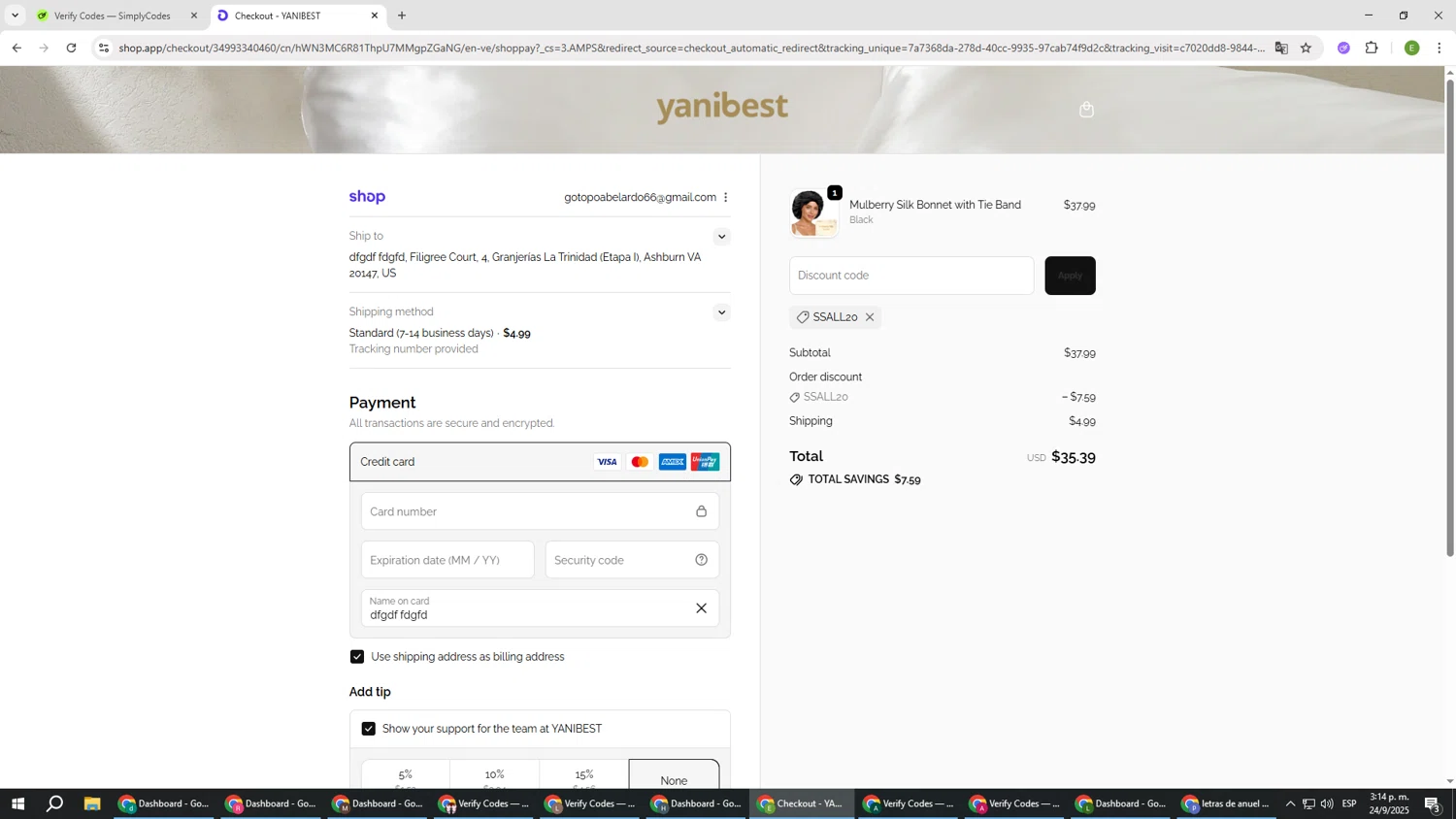
Task: Show security code help tooltip
Action: [x=701, y=560]
